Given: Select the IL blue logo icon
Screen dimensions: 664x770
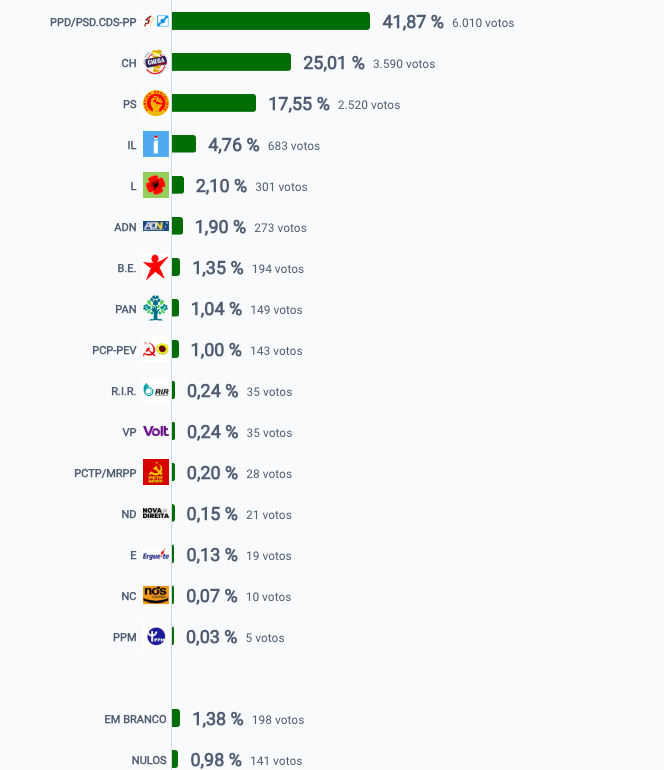Looking at the screenshot, I should coord(156,144).
